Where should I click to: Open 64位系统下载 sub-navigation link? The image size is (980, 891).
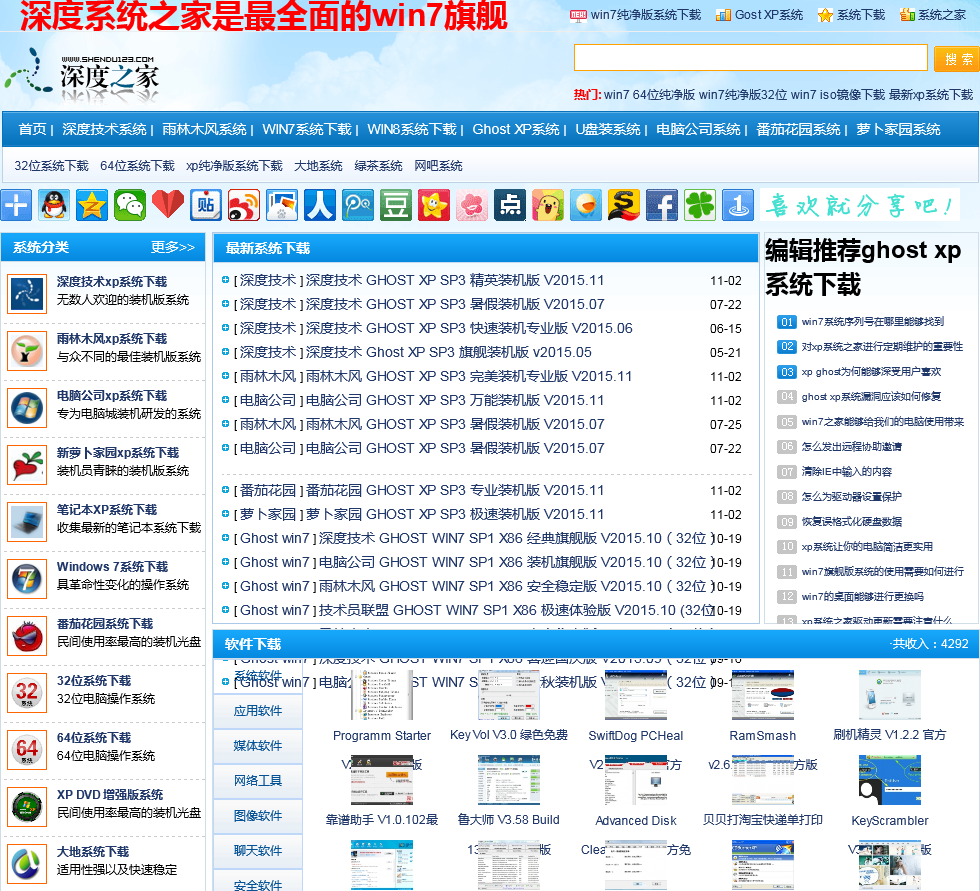click(137, 166)
